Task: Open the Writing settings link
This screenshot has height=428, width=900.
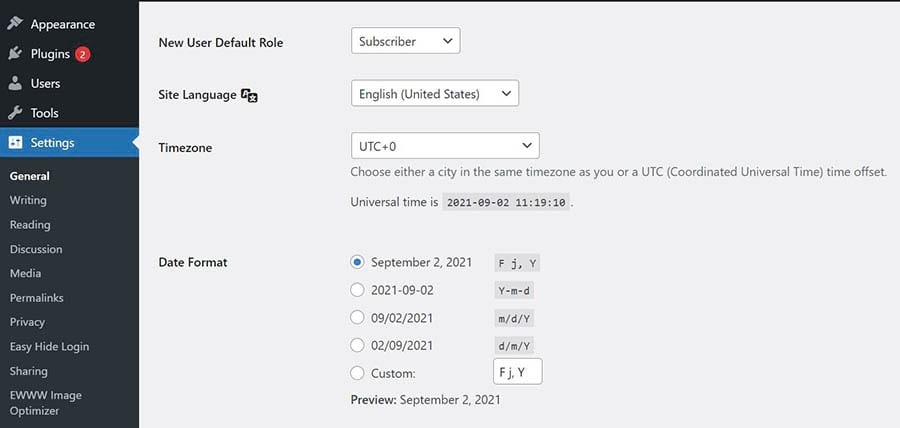Action: pos(28,200)
